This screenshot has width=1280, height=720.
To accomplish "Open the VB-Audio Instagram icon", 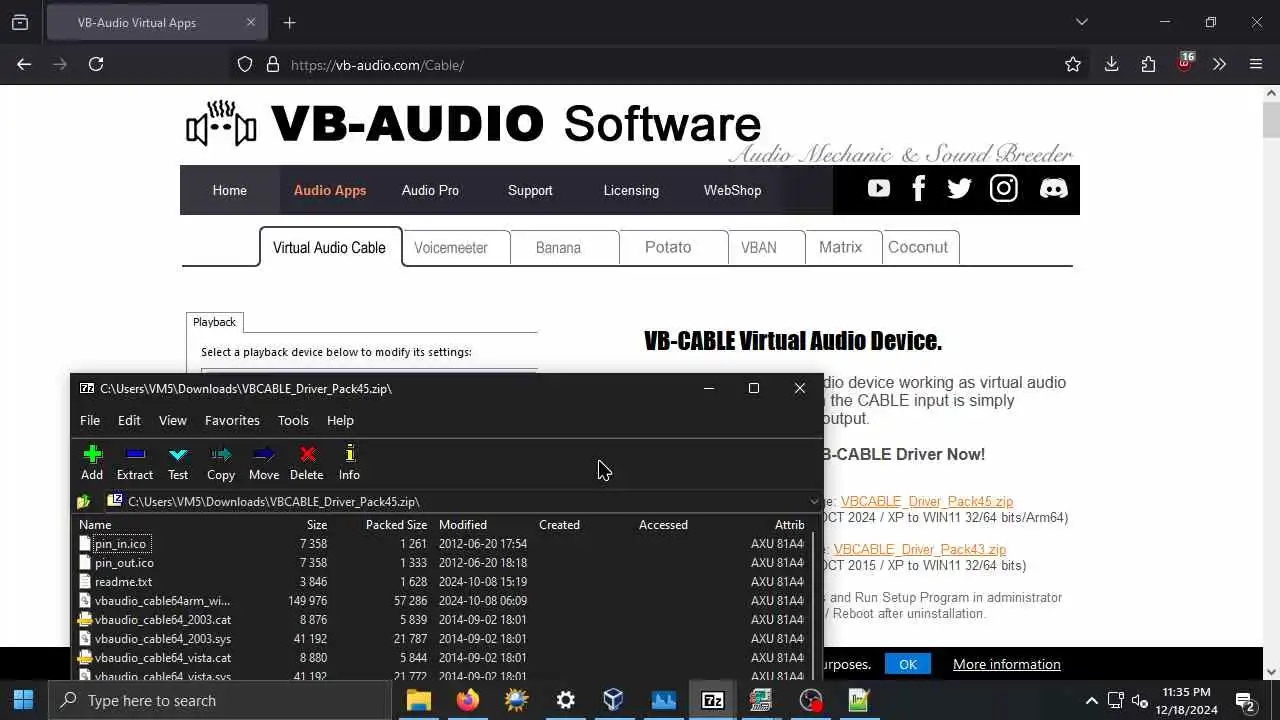I will pos(1004,189).
